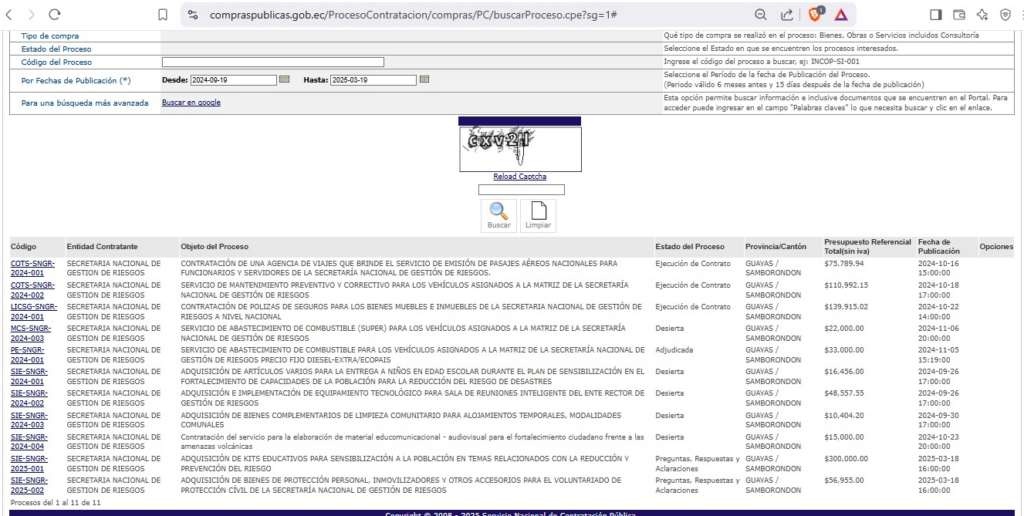The image size is (1024, 516).
Task: Click the Hasta date field 2025-03-19
Action: tap(373, 80)
